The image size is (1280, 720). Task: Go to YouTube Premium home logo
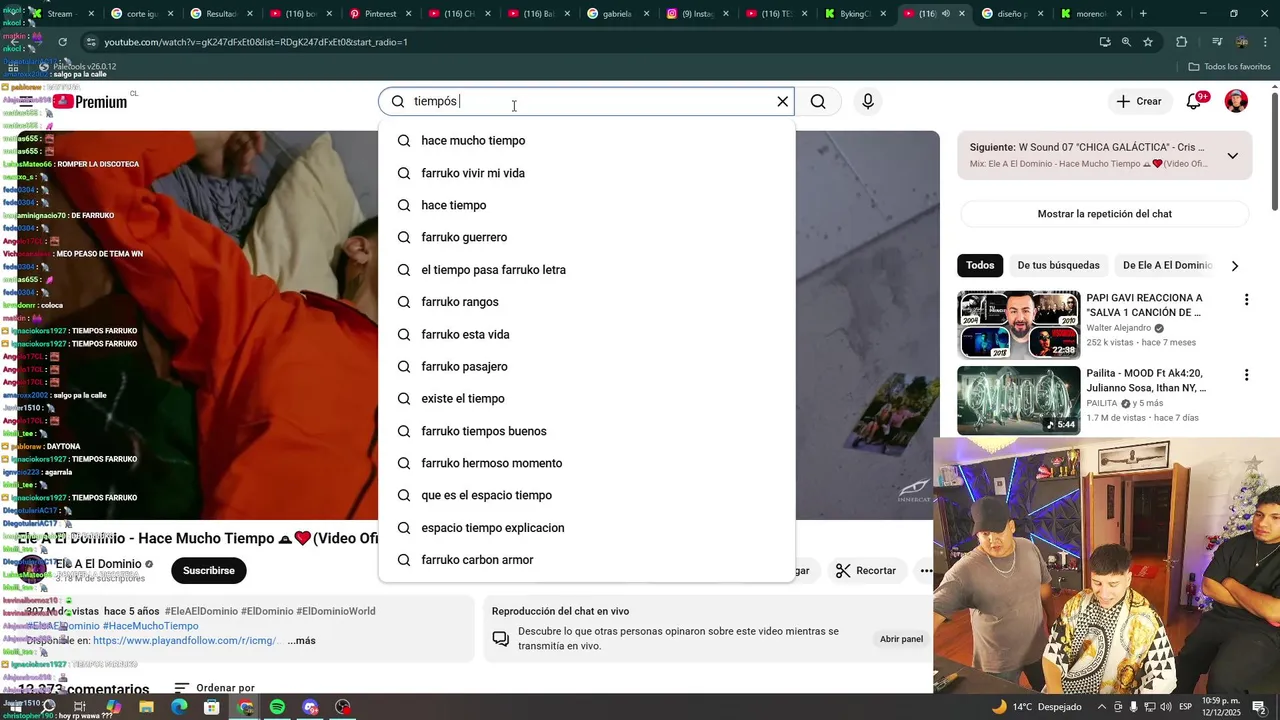coord(92,102)
